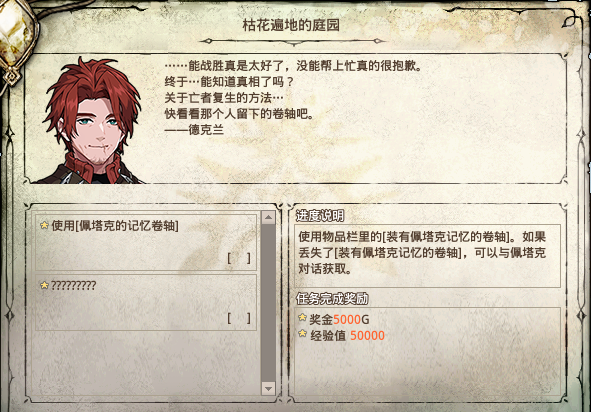Click the star icon next to 经验值 50000
This screenshot has width=591, height=412.
click(x=302, y=334)
